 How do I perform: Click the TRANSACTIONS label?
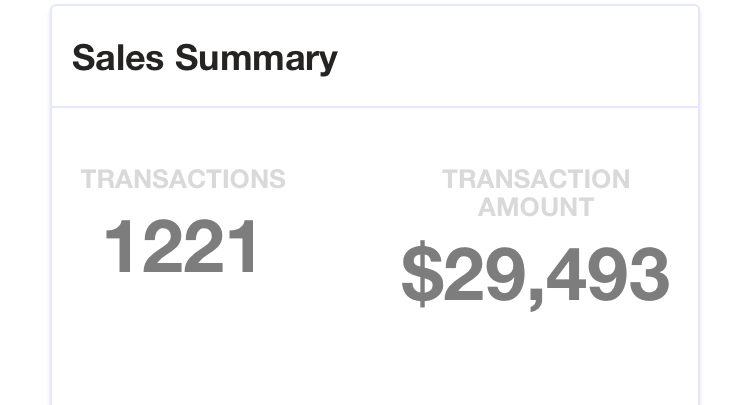[183, 180]
